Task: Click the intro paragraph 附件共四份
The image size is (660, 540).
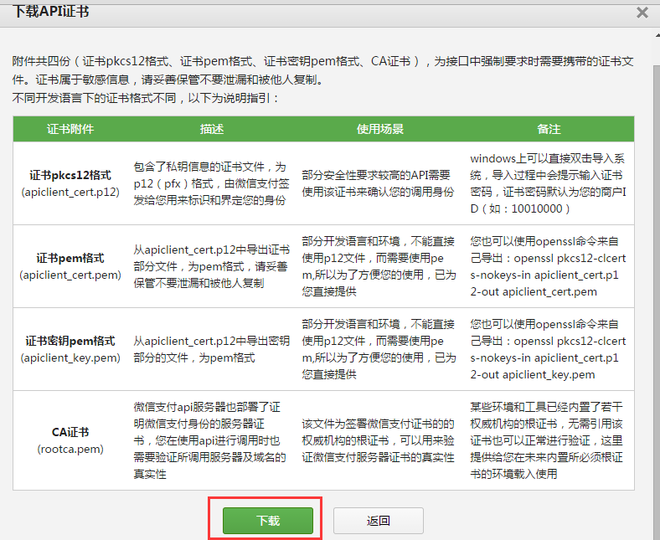Action: (x=323, y=70)
